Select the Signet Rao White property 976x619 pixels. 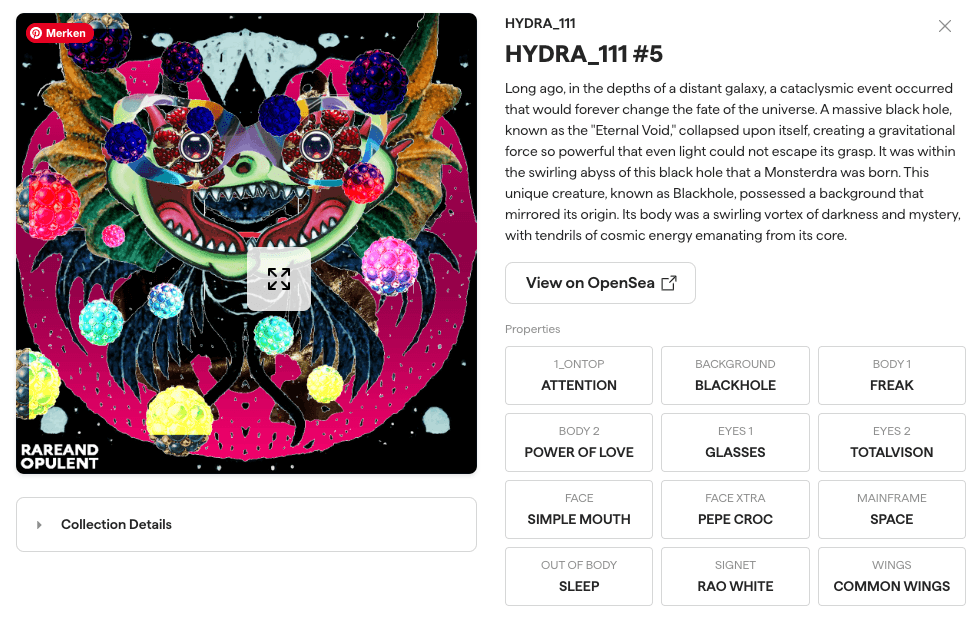point(735,577)
